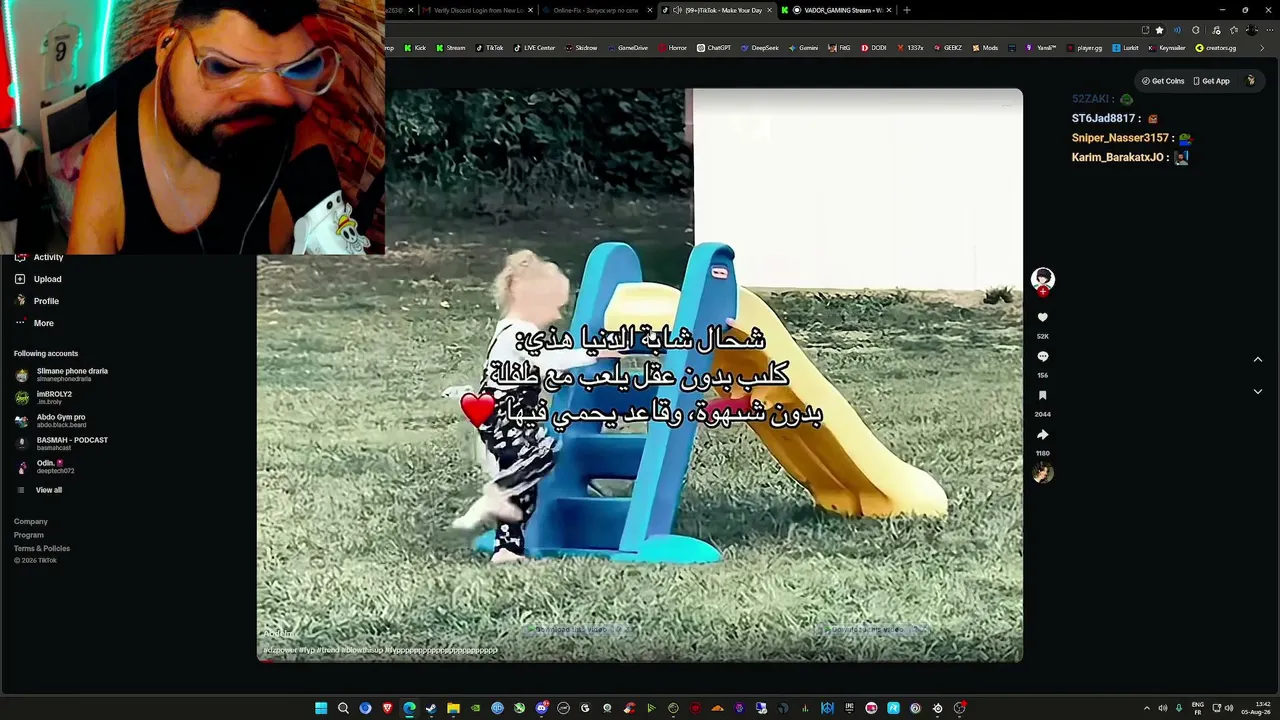
Task: Select the TikTok - Make Your Day tab
Action: (x=716, y=10)
